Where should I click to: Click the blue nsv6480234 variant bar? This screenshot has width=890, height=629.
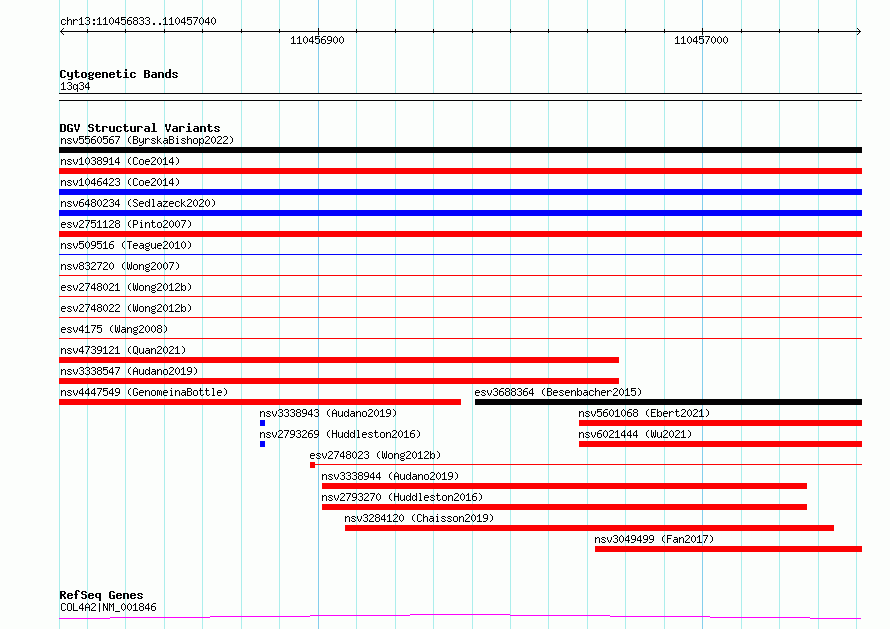tap(460, 213)
